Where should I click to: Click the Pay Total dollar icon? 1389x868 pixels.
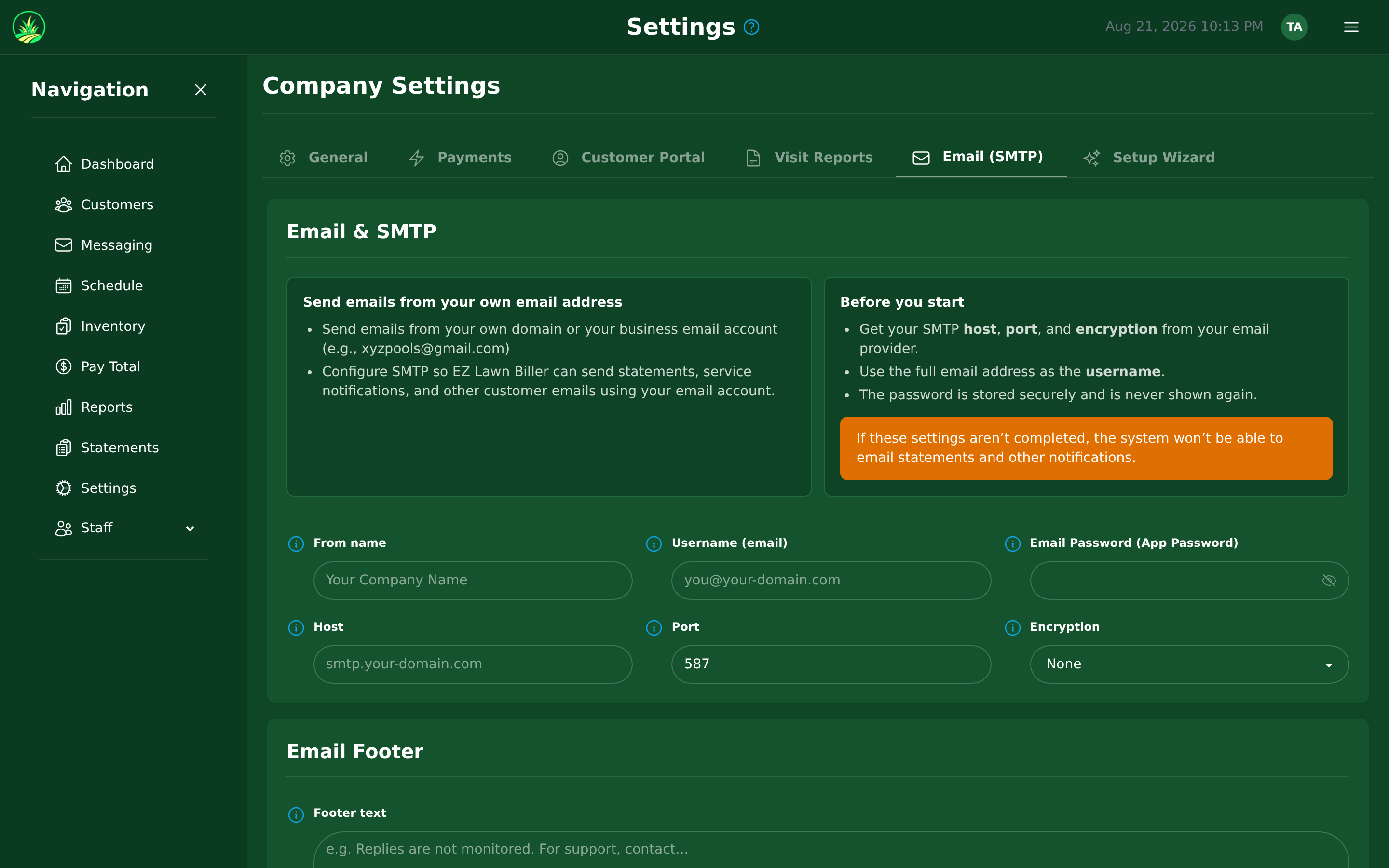pyautogui.click(x=64, y=366)
